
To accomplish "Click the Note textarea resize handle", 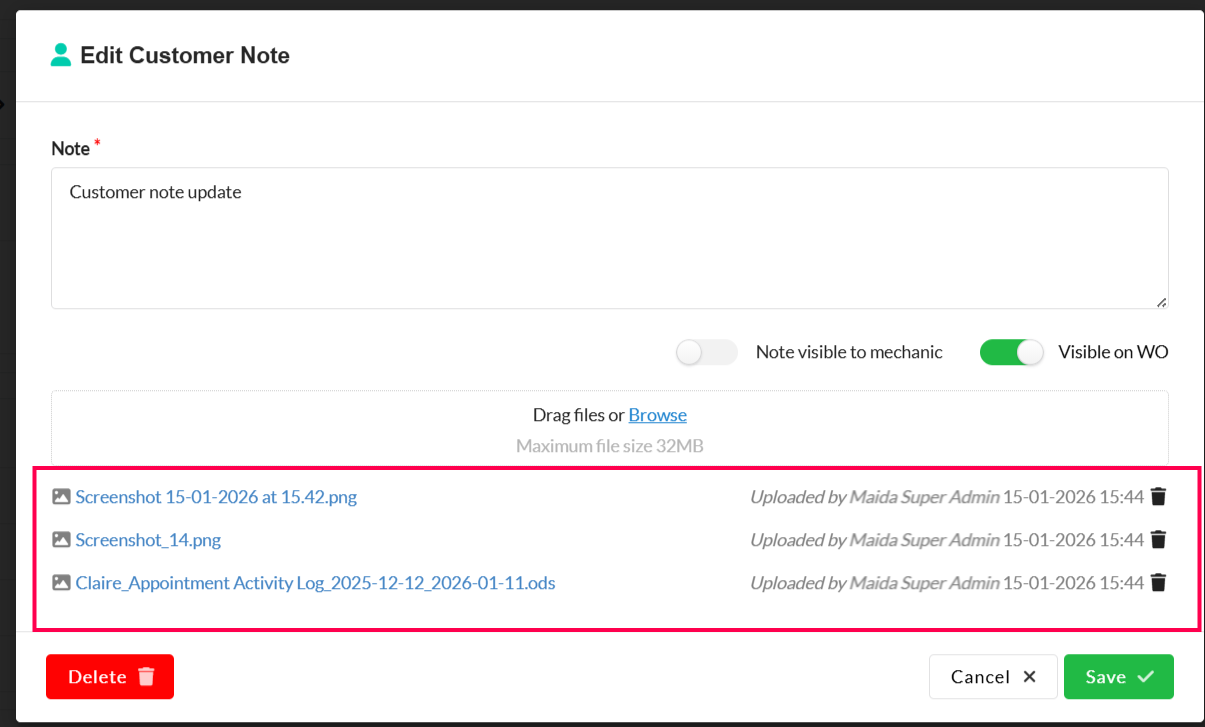I will click(1161, 301).
